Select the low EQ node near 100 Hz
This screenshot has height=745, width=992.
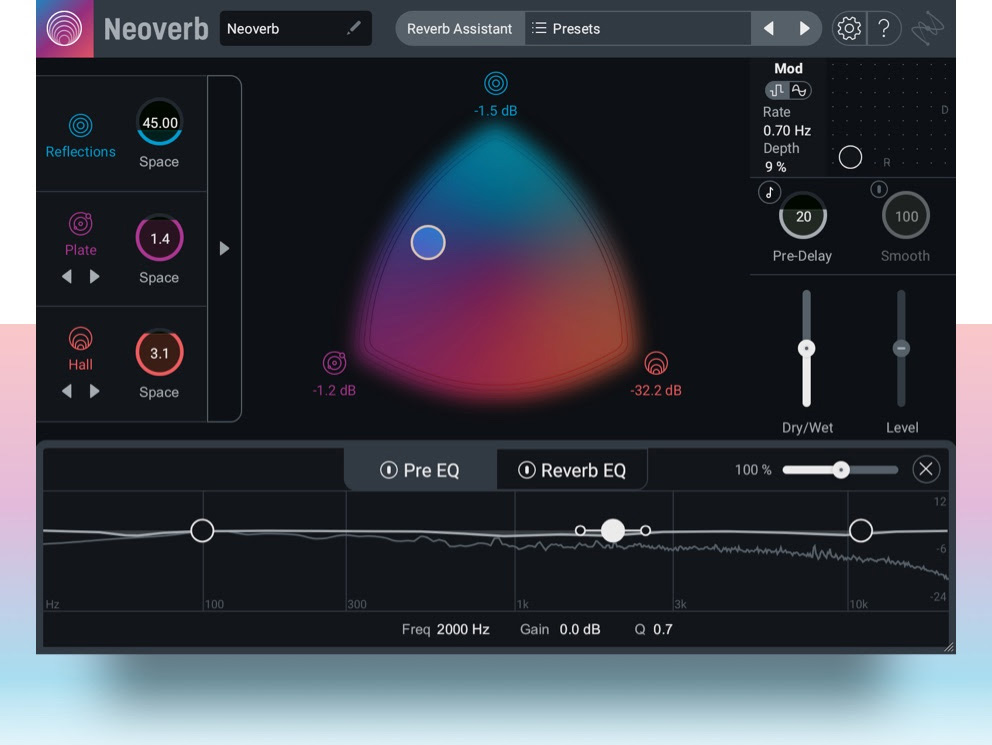coord(202,531)
